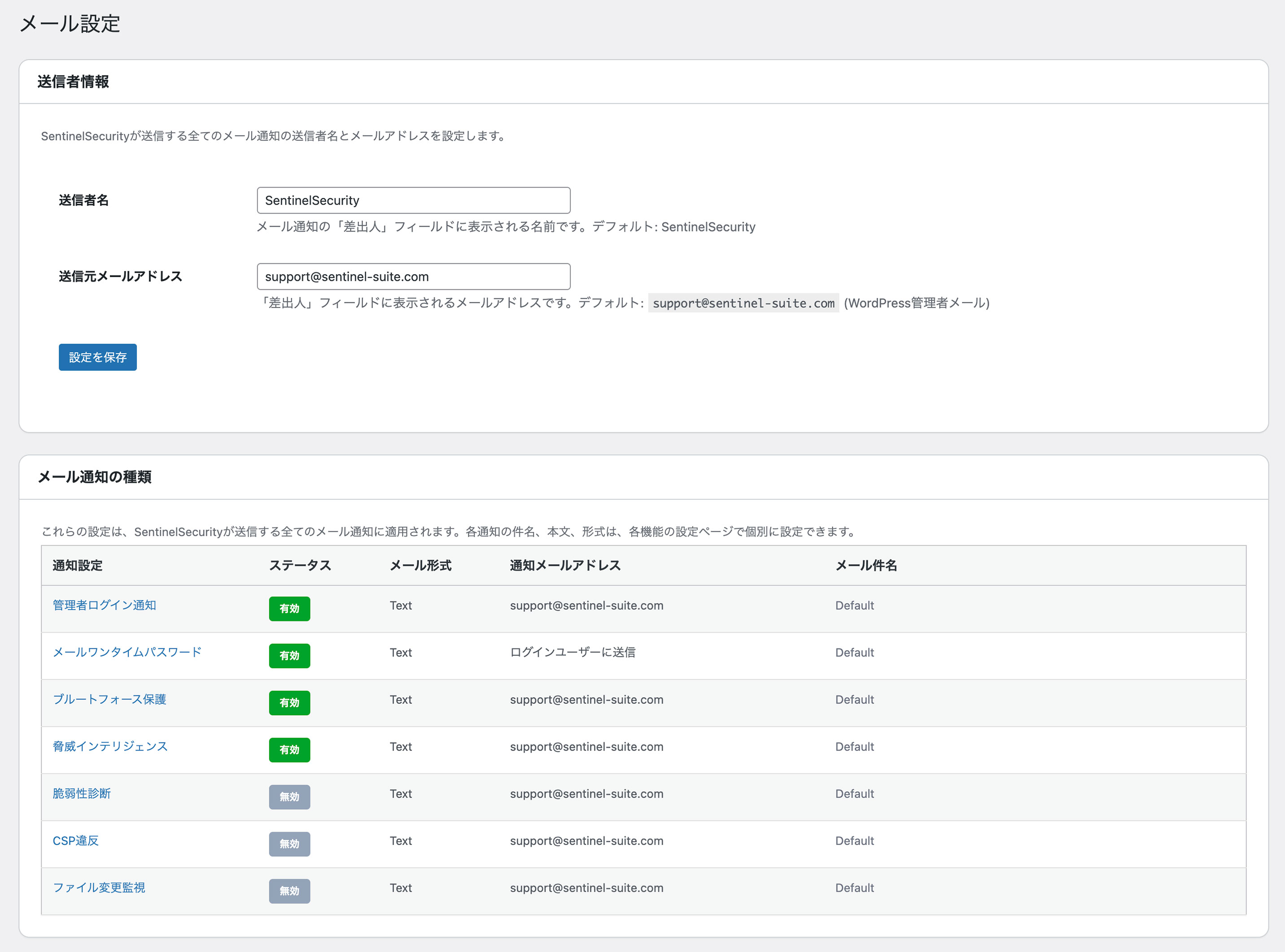Open 脅威インテリジェンス link
The height and width of the screenshot is (952, 1285).
coord(110,746)
